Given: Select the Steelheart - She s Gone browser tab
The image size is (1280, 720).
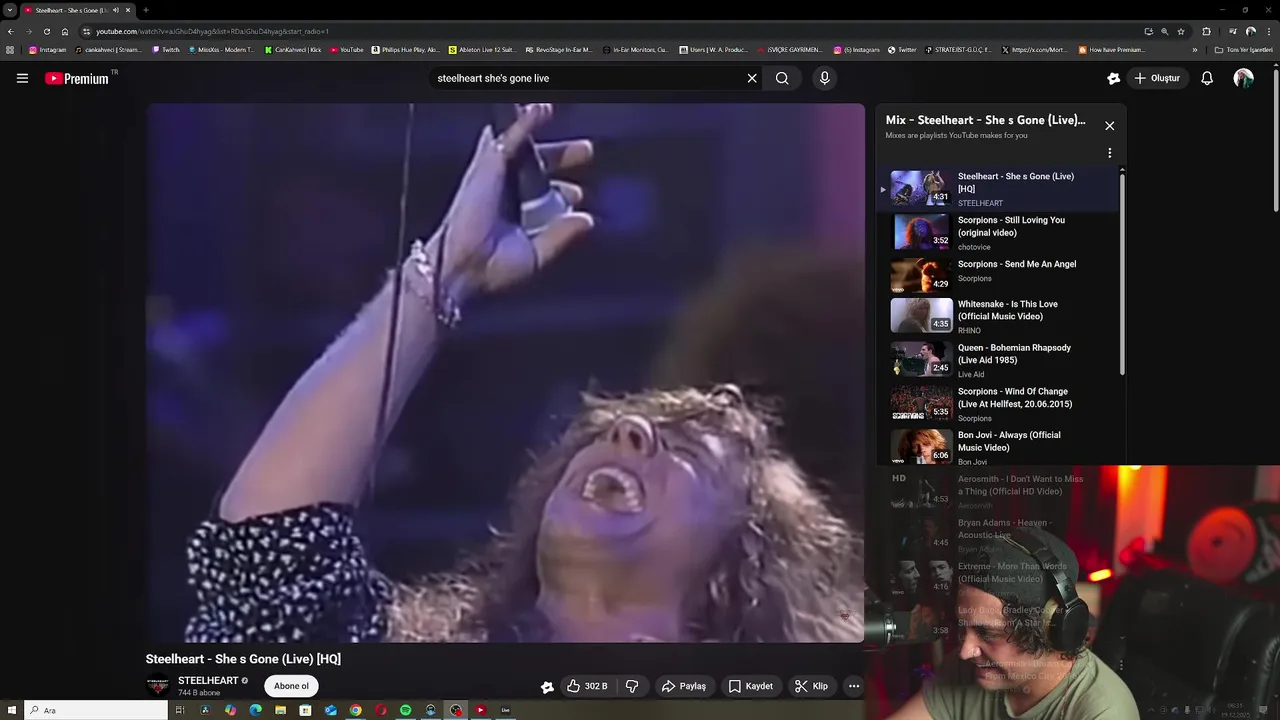Looking at the screenshot, I should tap(78, 10).
